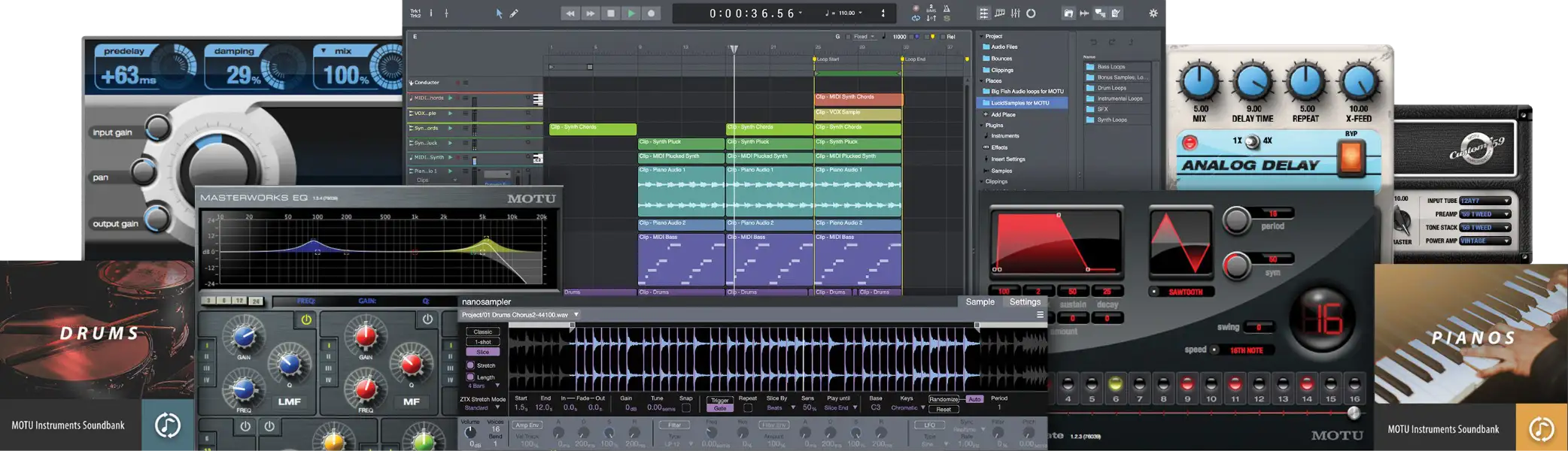Arm recording with the record button
Screen dimensions: 1568x451
click(652, 13)
